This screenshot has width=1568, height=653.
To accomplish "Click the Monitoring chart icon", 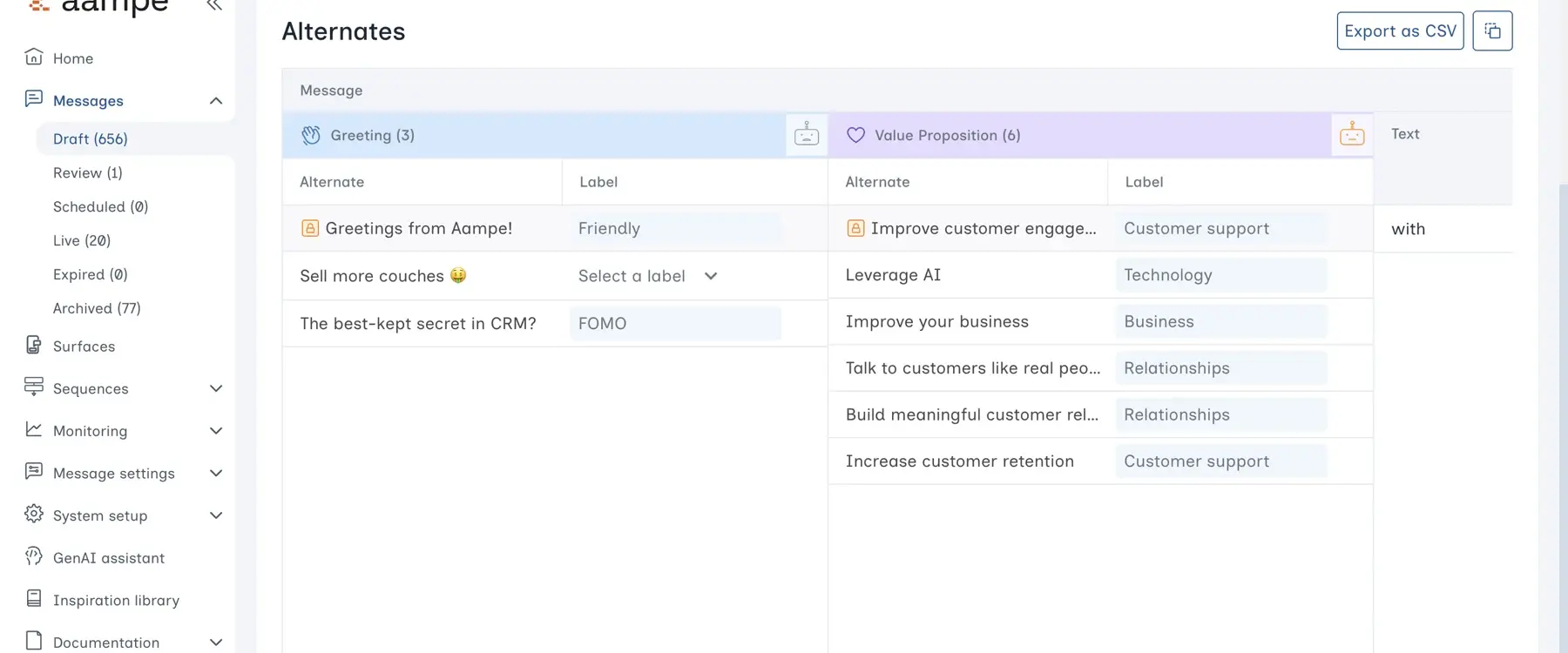I will (x=34, y=429).
